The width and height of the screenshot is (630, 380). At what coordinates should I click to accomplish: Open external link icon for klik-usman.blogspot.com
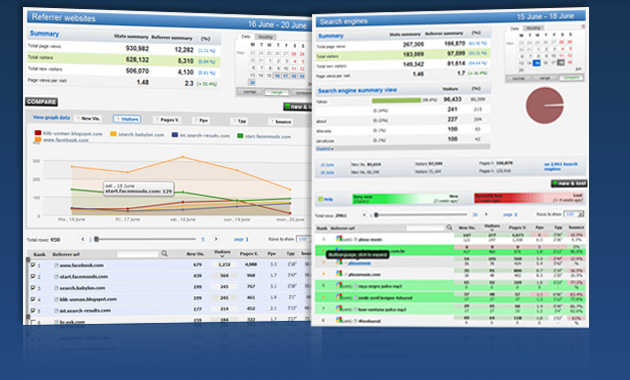[x=56, y=299]
